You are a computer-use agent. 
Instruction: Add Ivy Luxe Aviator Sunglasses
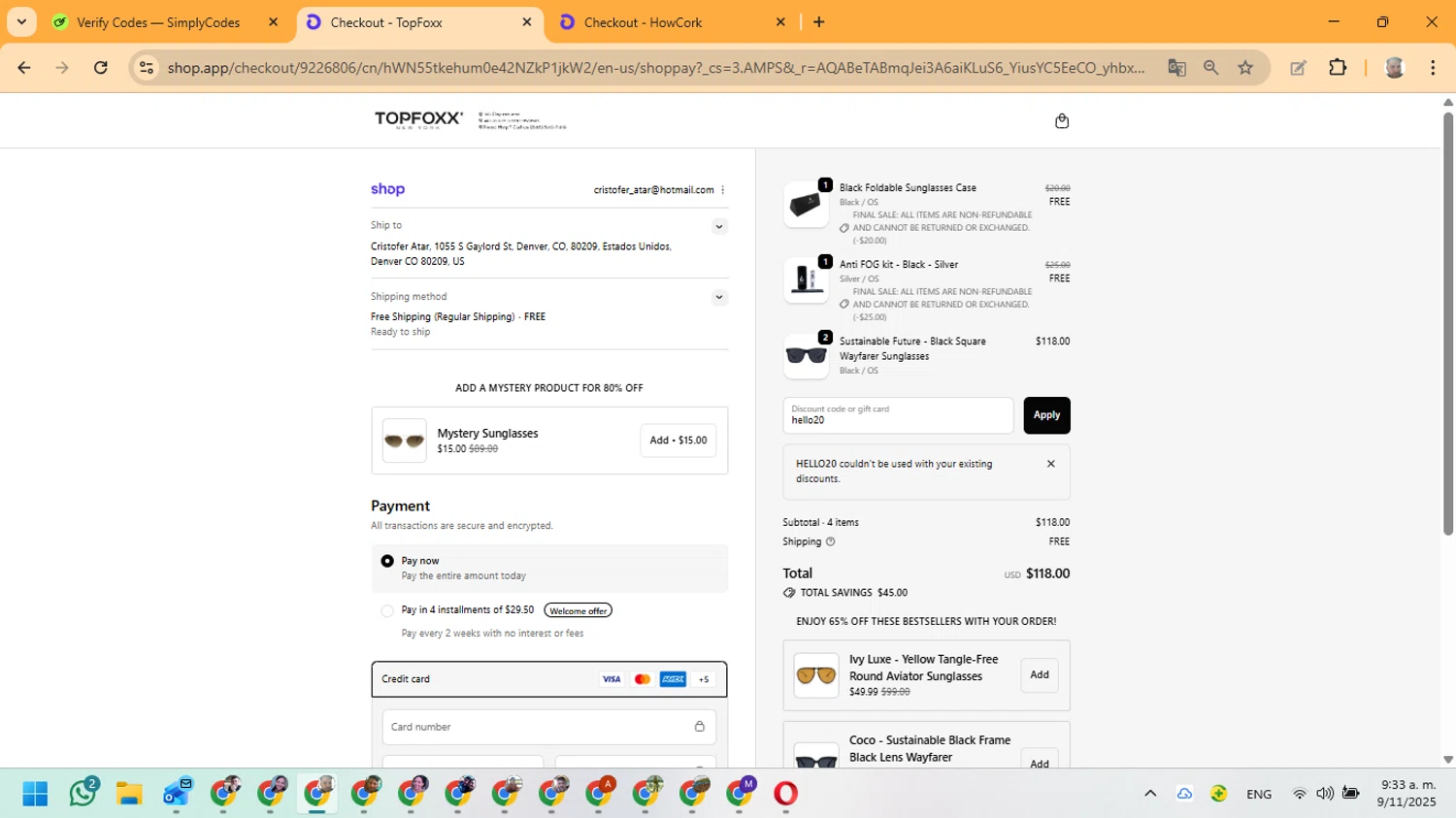coord(1040,675)
